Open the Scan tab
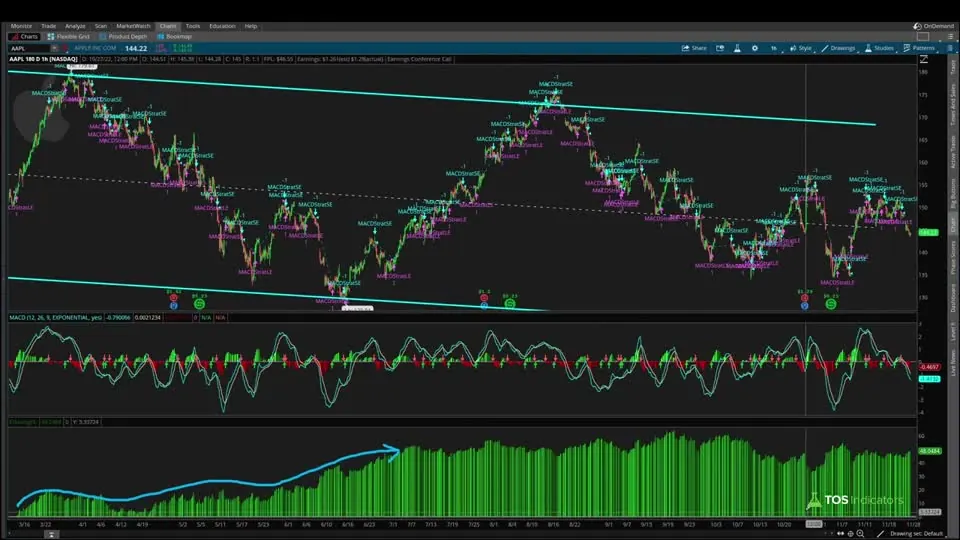960x540 pixels. pyautogui.click(x=100, y=26)
